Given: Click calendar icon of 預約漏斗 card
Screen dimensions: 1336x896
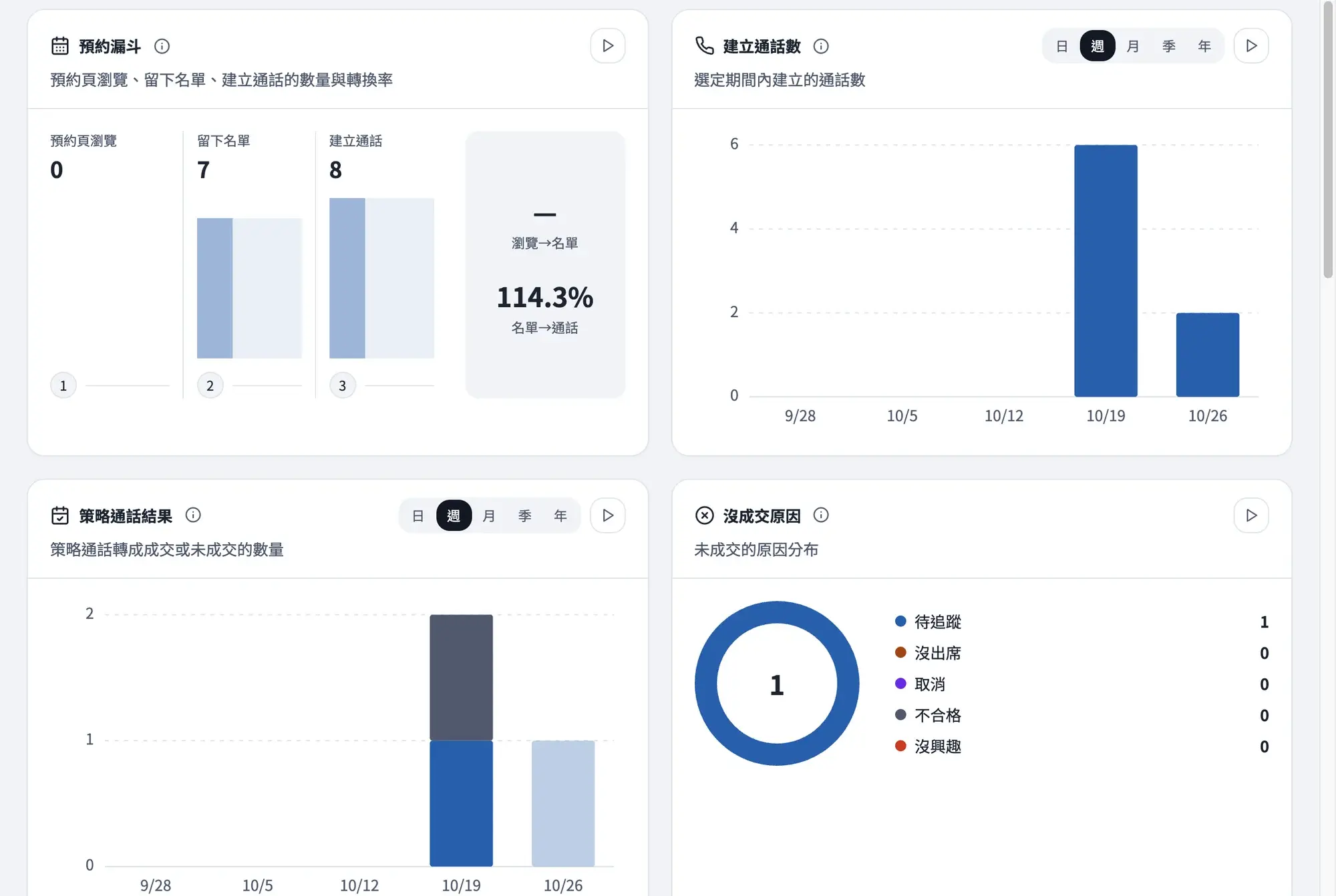Looking at the screenshot, I should [x=60, y=46].
